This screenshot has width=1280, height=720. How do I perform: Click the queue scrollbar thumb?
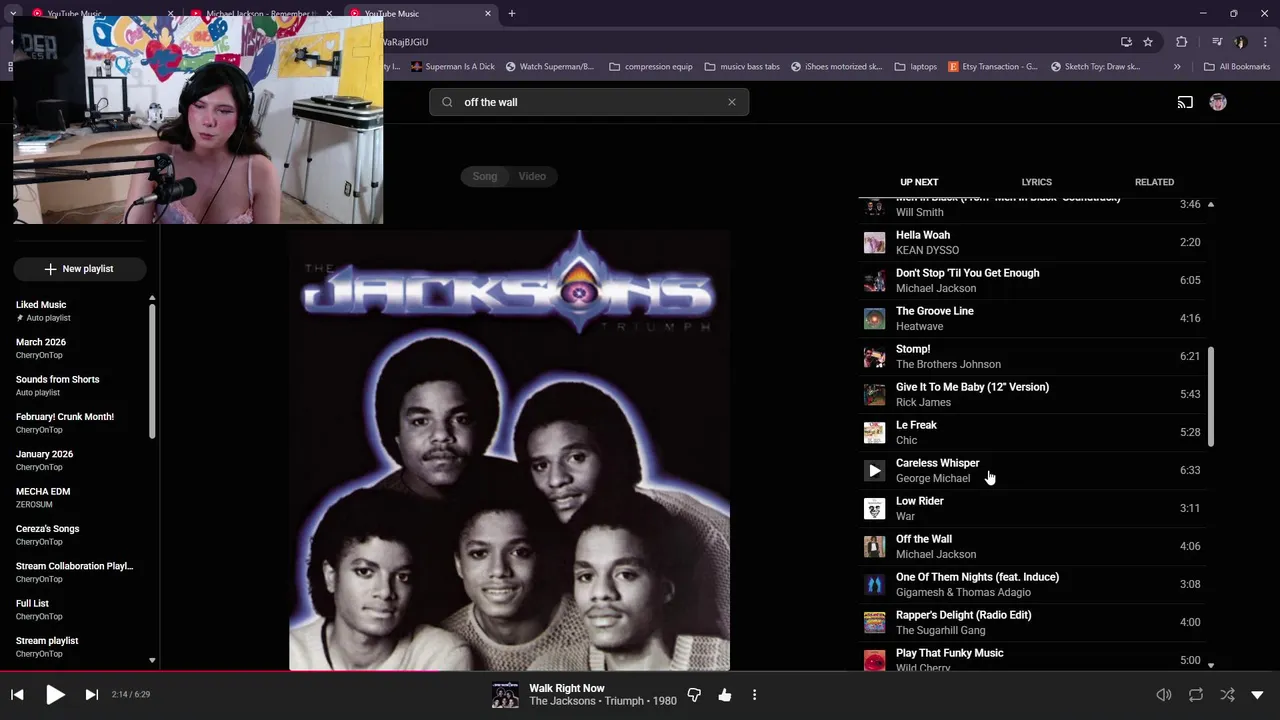coord(1211,397)
